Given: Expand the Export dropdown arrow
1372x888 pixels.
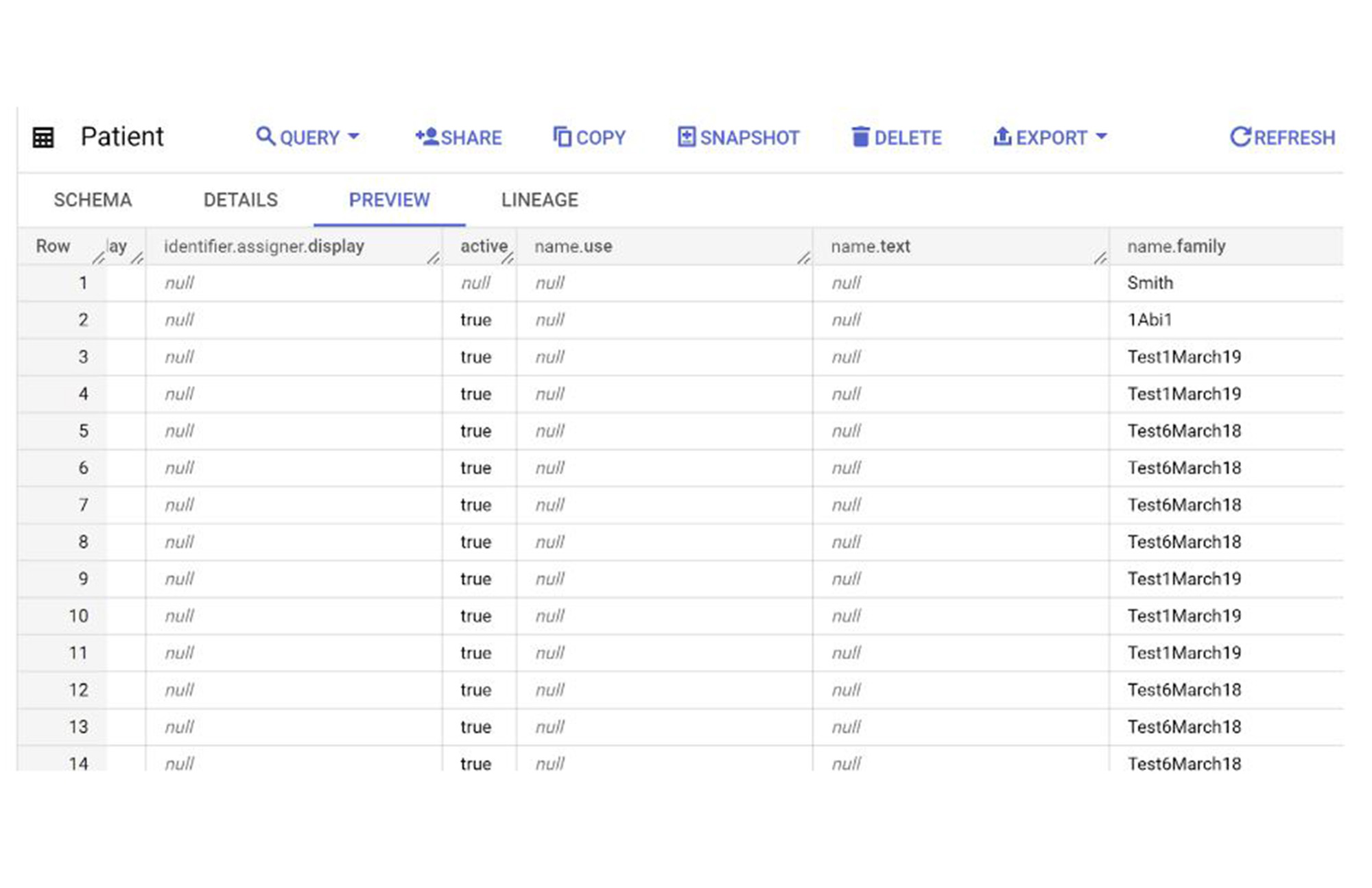Looking at the screenshot, I should click(x=1101, y=136).
